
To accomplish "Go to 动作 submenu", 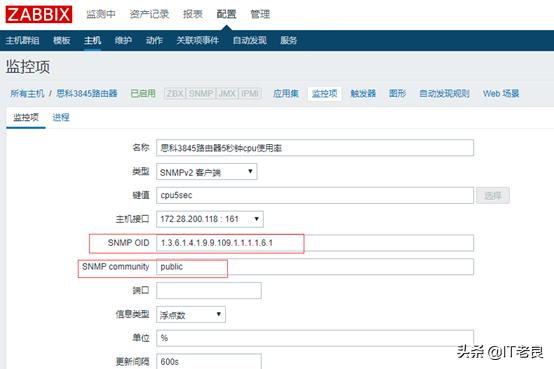I will click(x=154, y=40).
